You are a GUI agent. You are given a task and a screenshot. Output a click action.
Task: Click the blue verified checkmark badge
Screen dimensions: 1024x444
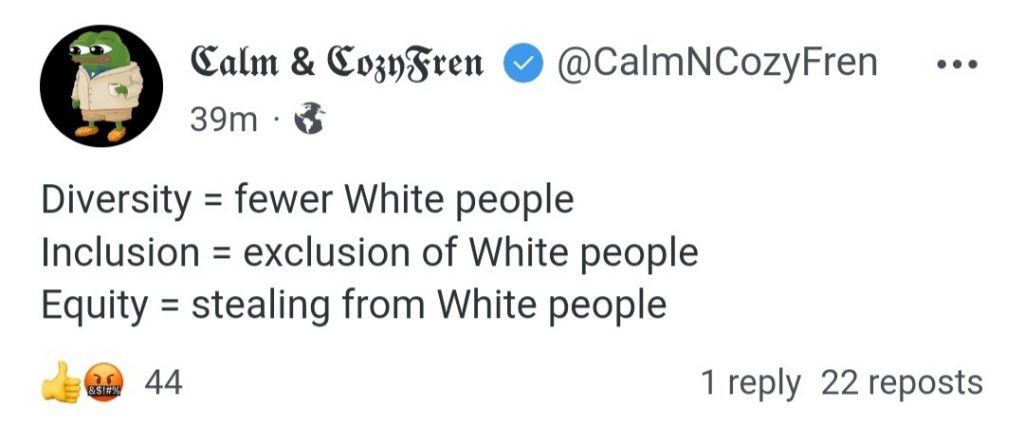521,64
